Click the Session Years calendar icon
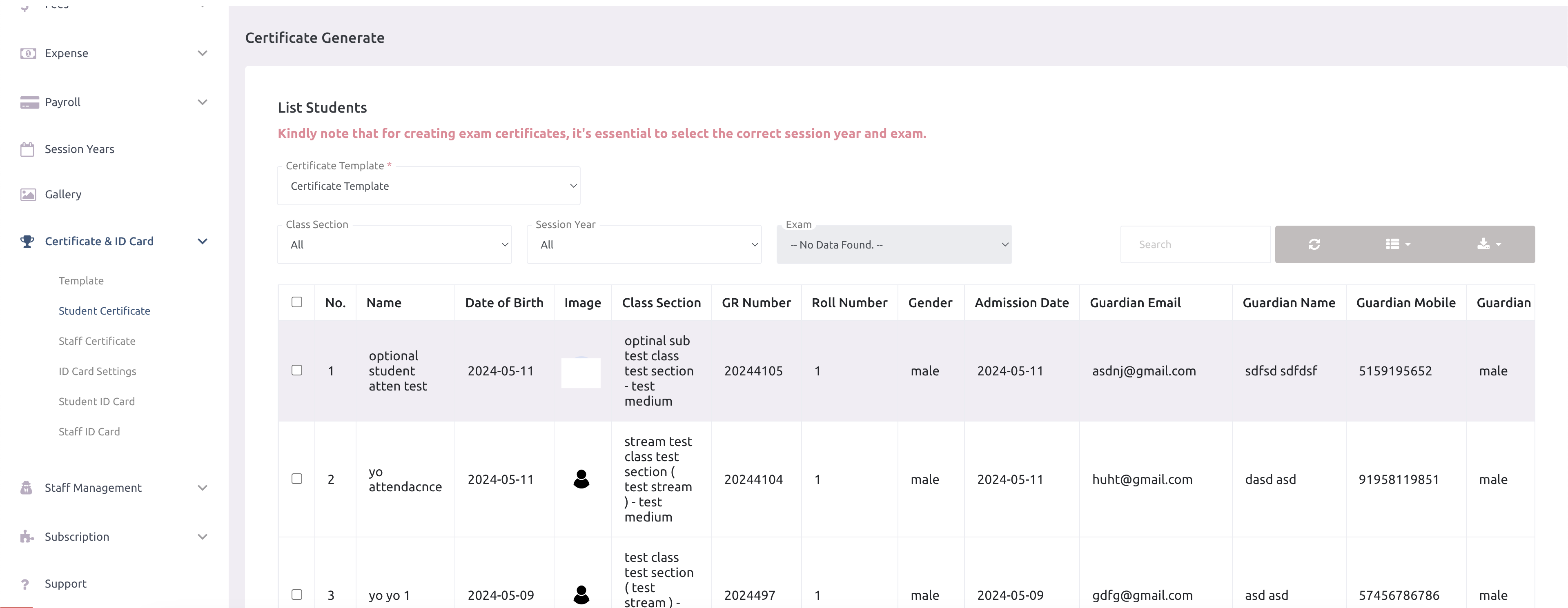The image size is (1568, 608). click(x=27, y=150)
